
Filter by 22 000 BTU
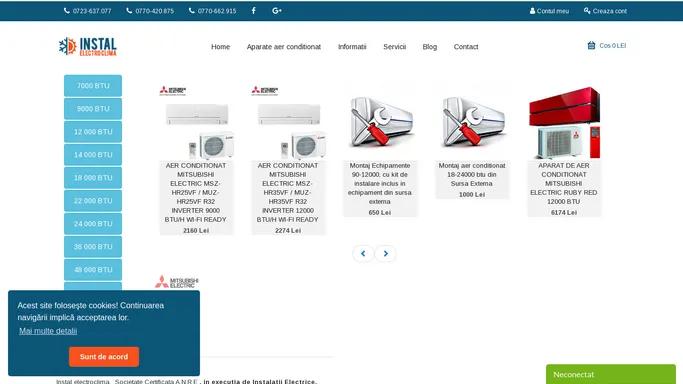pos(93,201)
